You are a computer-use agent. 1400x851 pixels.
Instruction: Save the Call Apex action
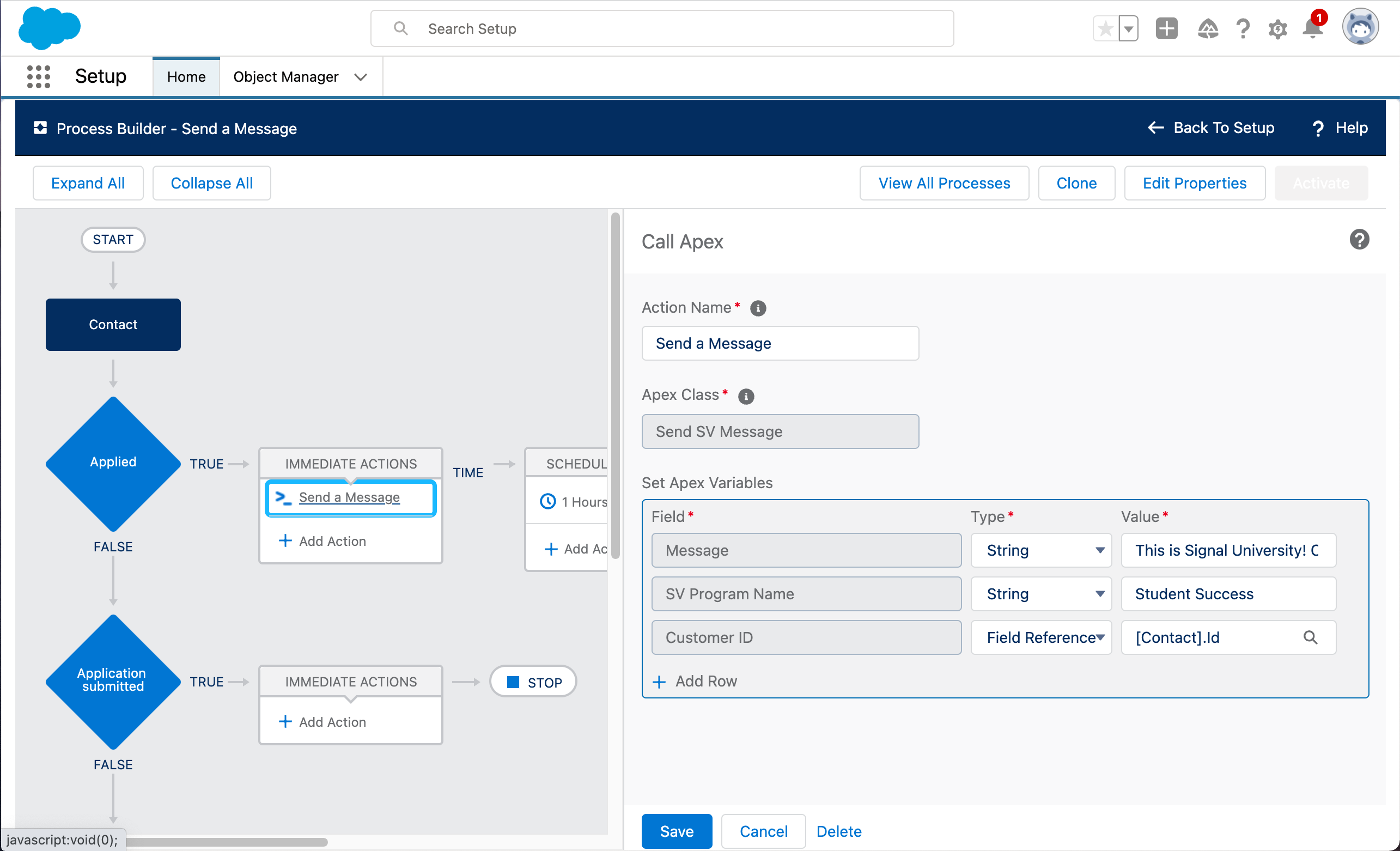click(677, 831)
